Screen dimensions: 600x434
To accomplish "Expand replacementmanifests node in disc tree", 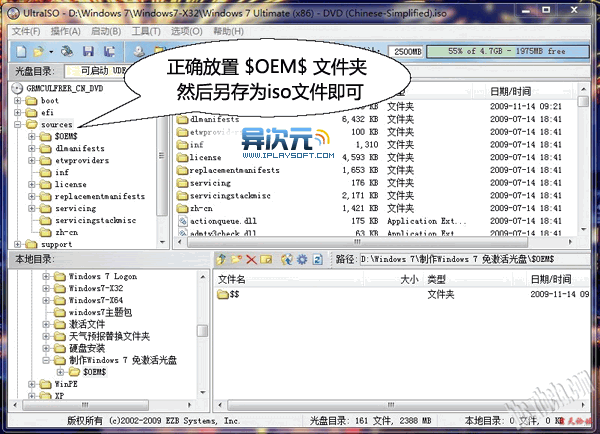I will tap(32, 196).
